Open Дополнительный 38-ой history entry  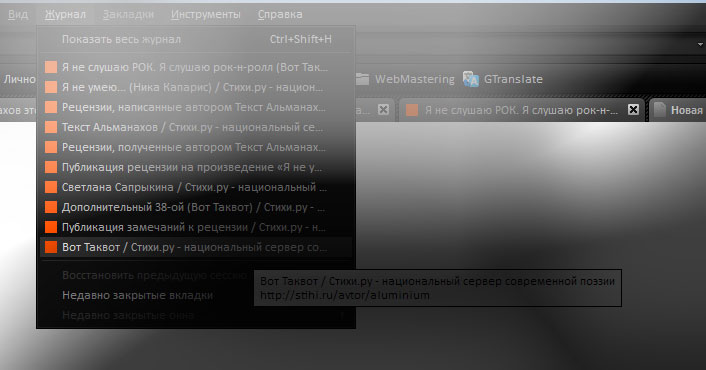point(196,208)
